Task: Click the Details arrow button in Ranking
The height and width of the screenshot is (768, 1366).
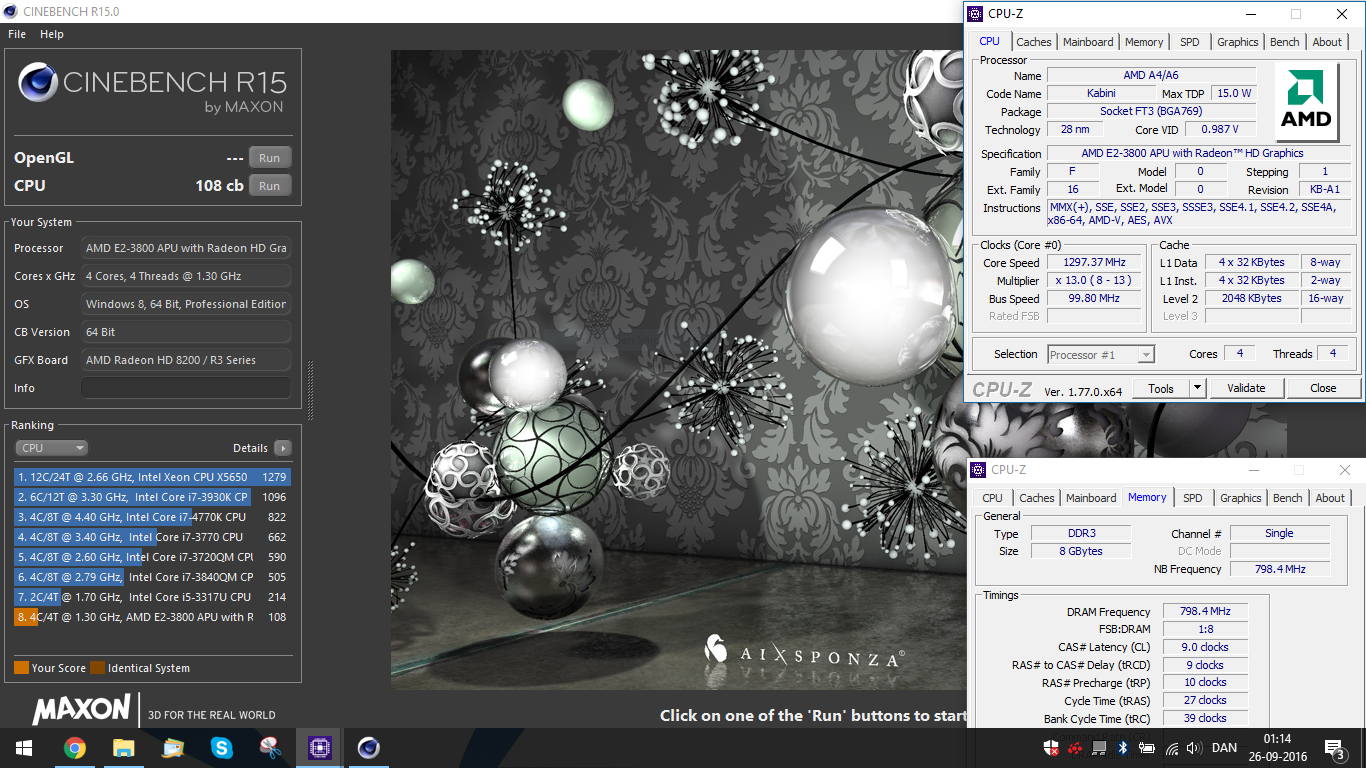Action: (283, 448)
